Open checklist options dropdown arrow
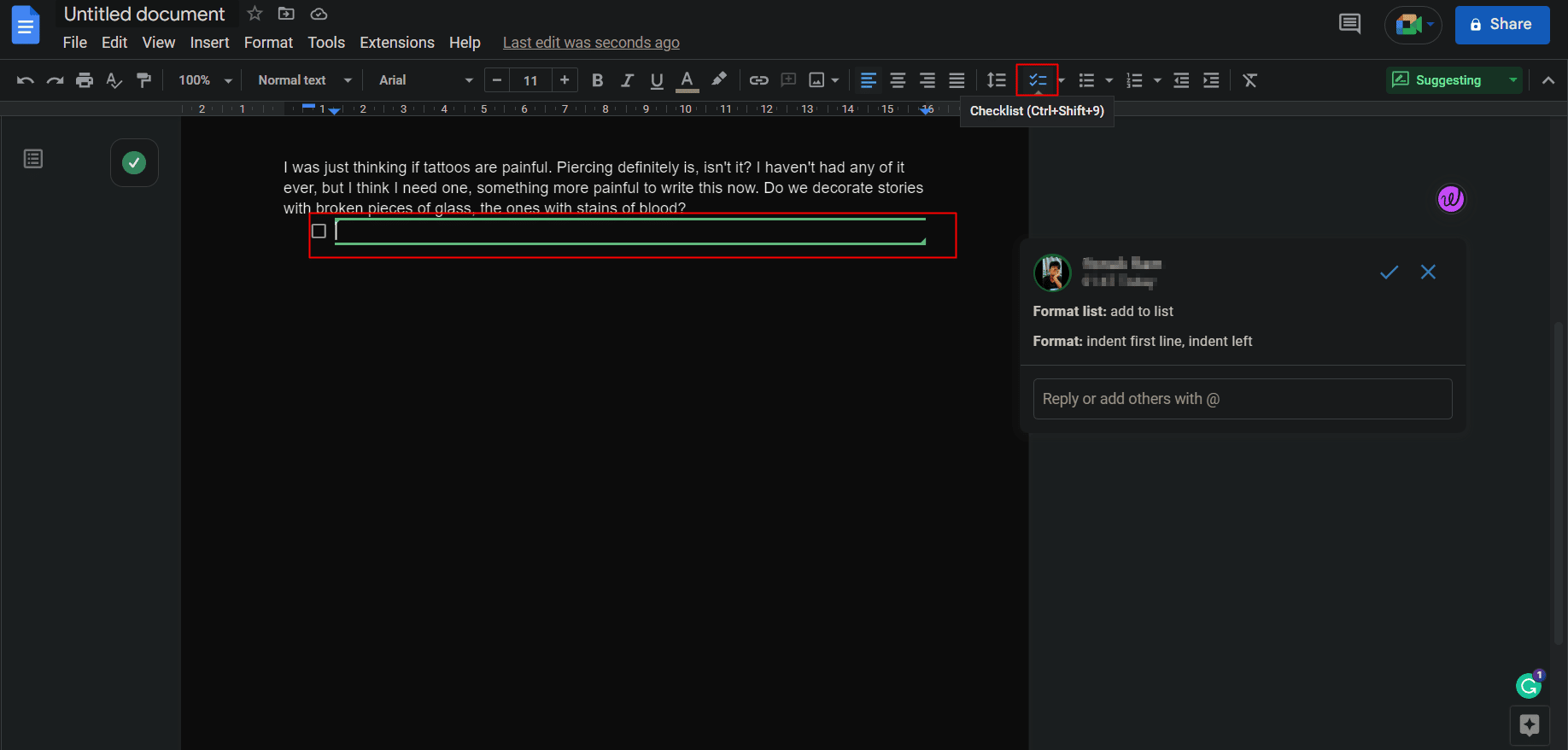This screenshot has width=1568, height=750. pyautogui.click(x=1062, y=80)
